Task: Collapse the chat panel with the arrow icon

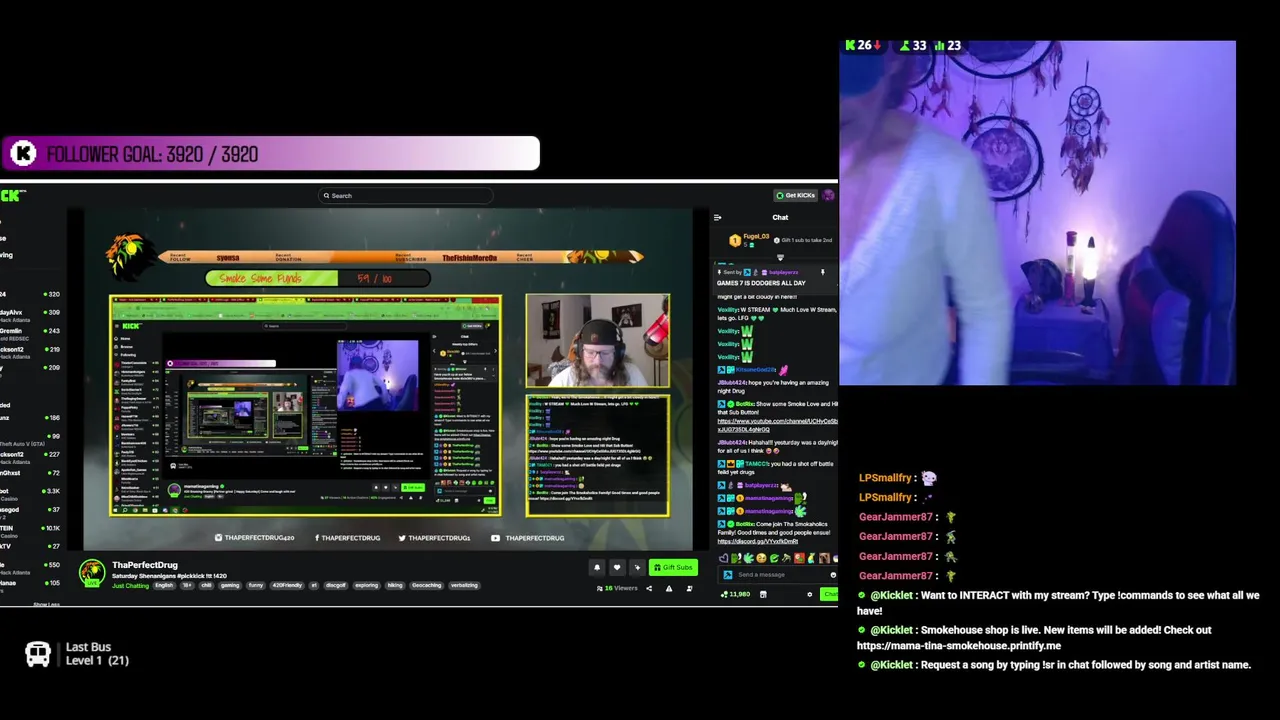Action: tap(717, 217)
